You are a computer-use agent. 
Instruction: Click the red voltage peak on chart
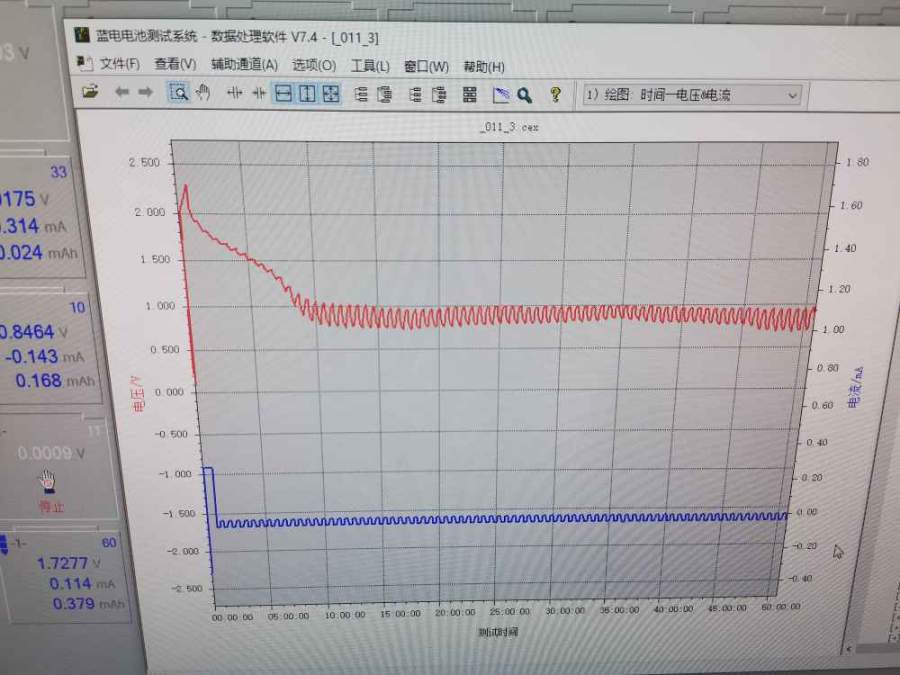[186, 187]
